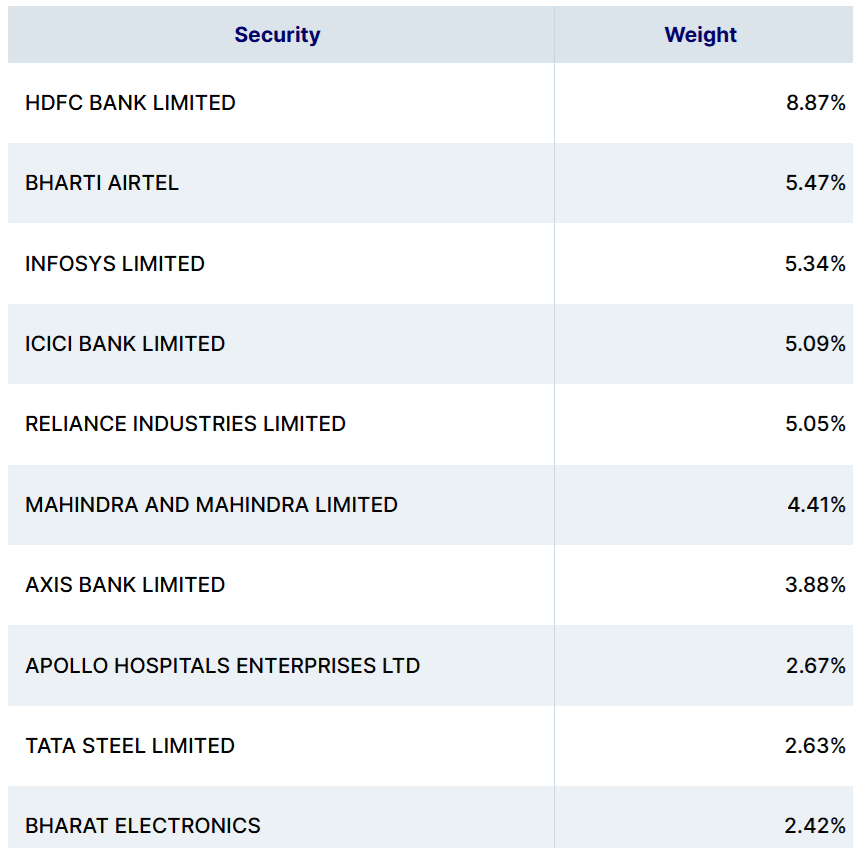Click the 8.87% weight value

click(815, 103)
